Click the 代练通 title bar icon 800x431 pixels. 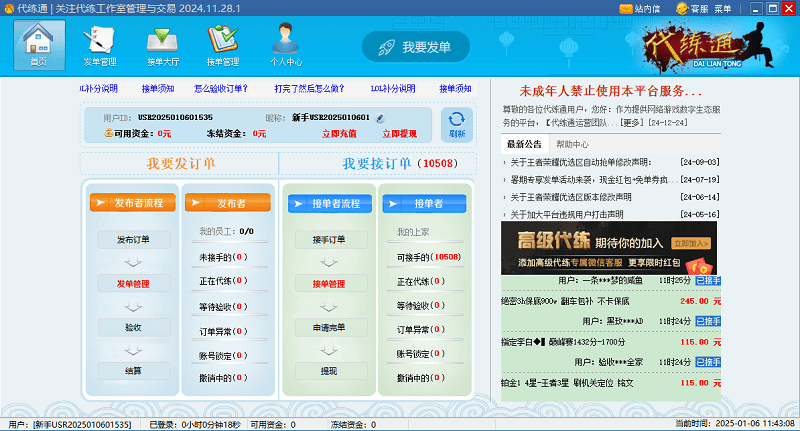point(9,9)
